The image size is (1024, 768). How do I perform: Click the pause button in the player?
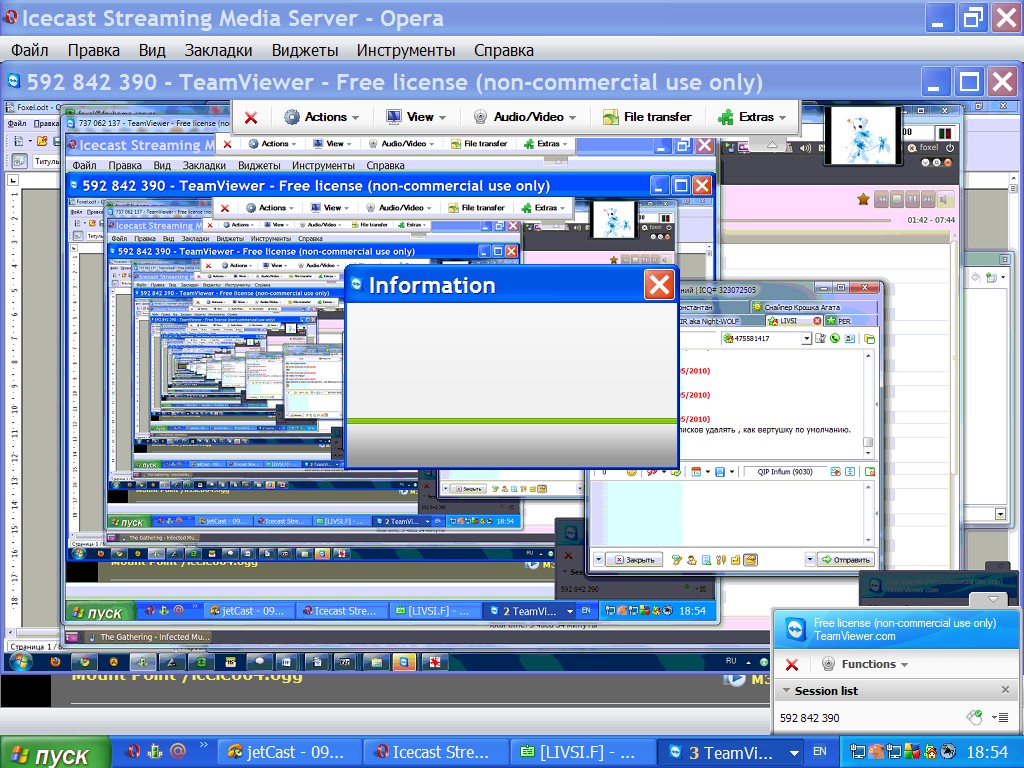coord(913,199)
